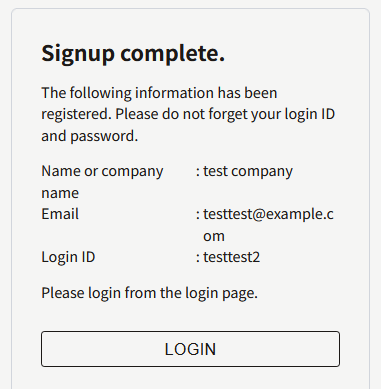This screenshot has height=389, width=381.
Task: Click the colon before testtest2
Action: [x=198, y=258]
